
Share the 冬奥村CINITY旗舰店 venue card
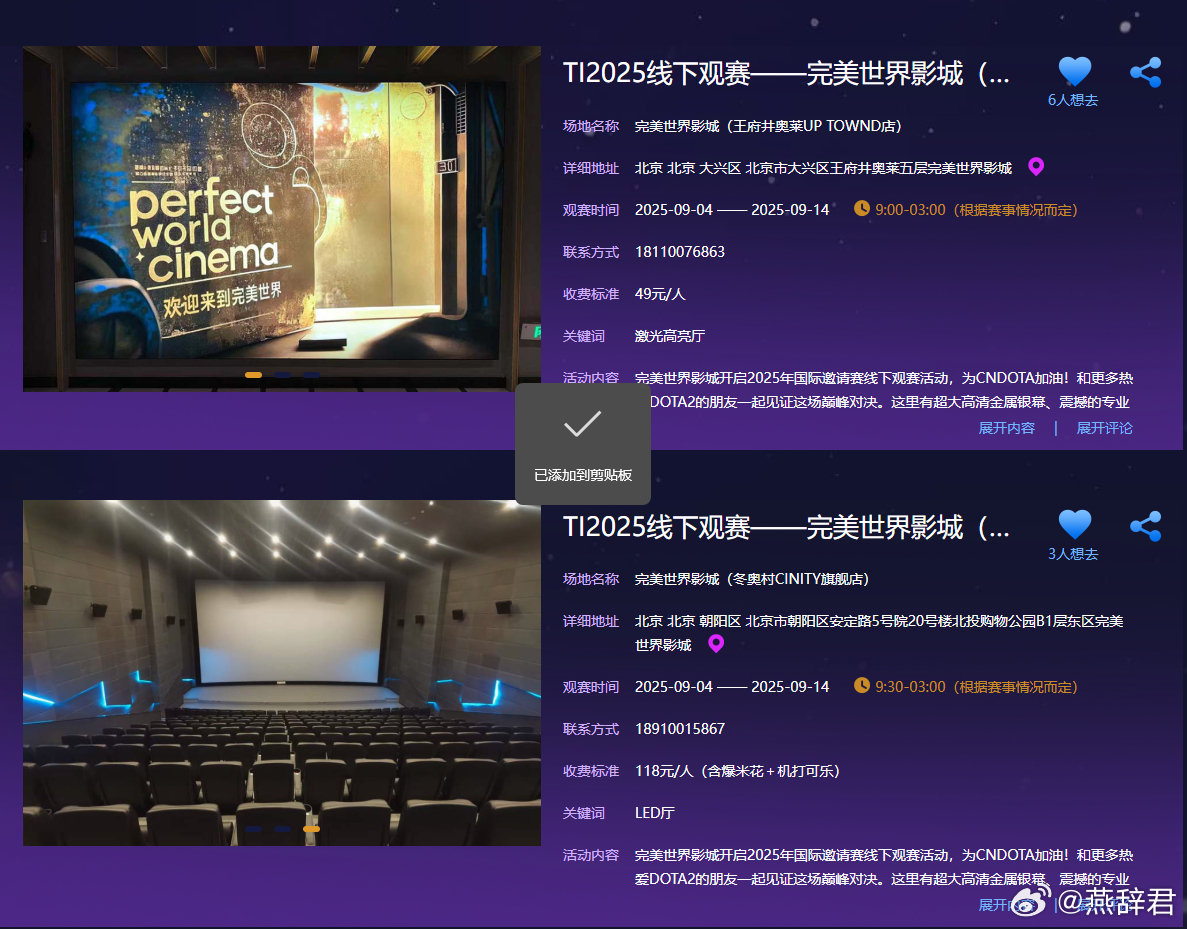pos(1145,526)
